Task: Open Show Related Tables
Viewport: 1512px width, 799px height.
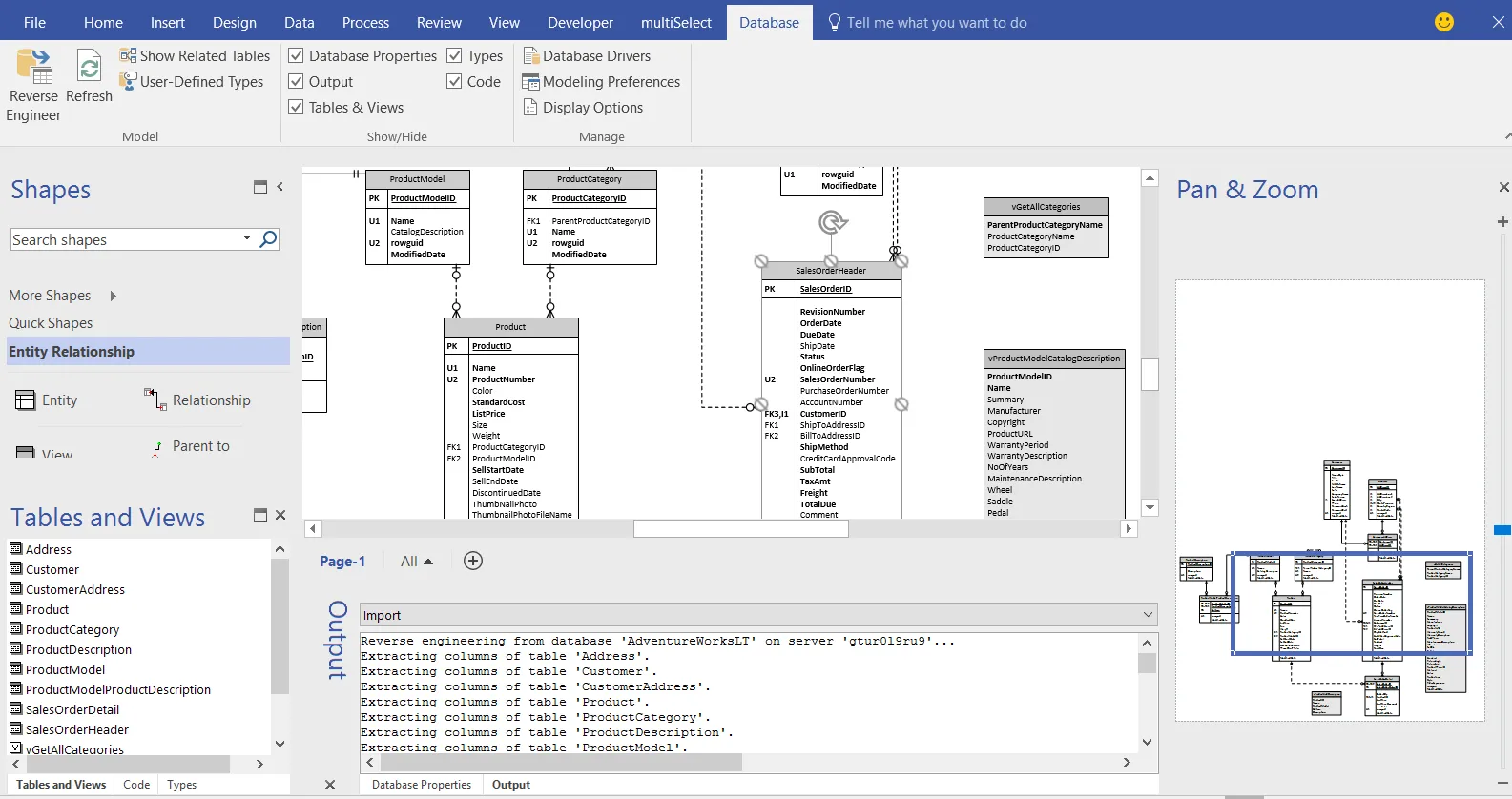Action: pos(195,56)
